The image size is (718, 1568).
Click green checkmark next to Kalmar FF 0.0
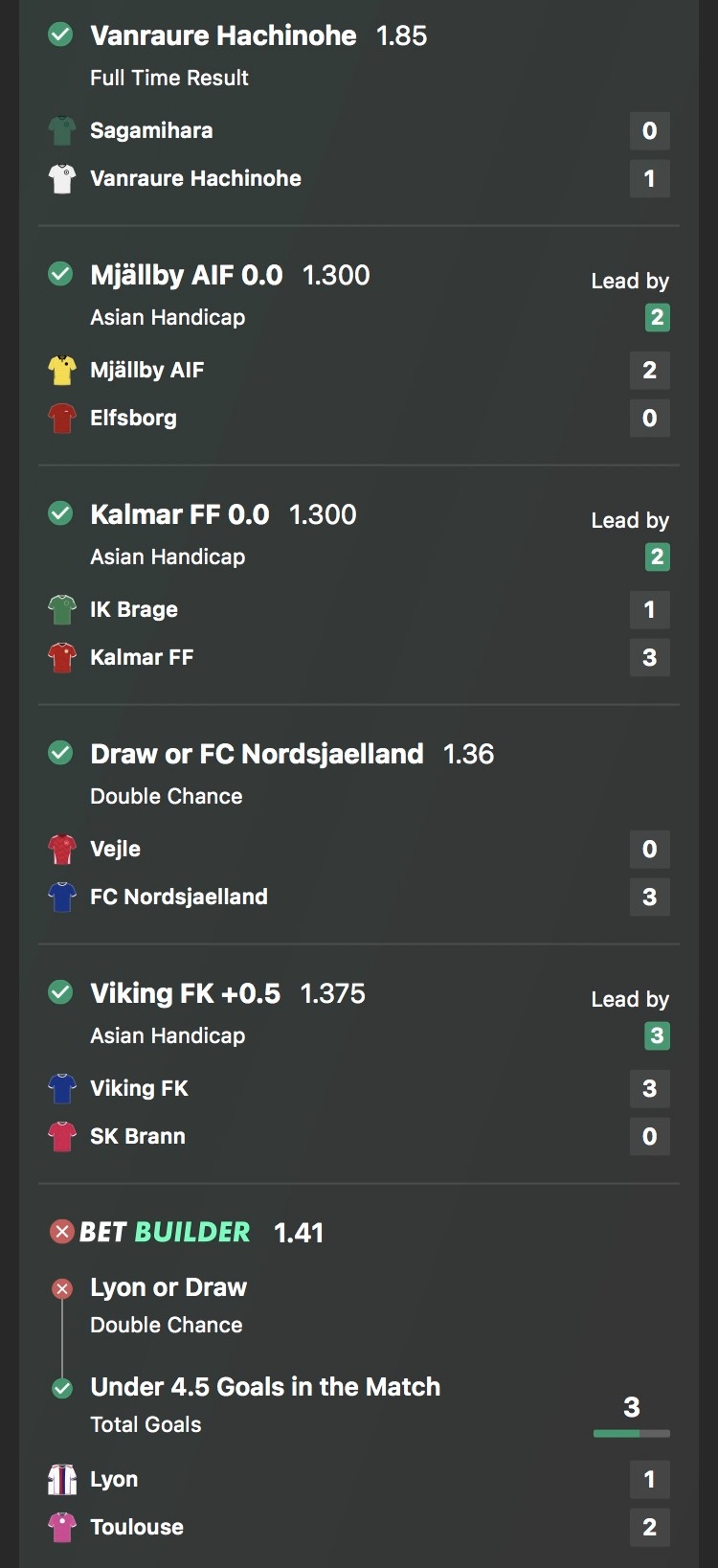[60, 514]
